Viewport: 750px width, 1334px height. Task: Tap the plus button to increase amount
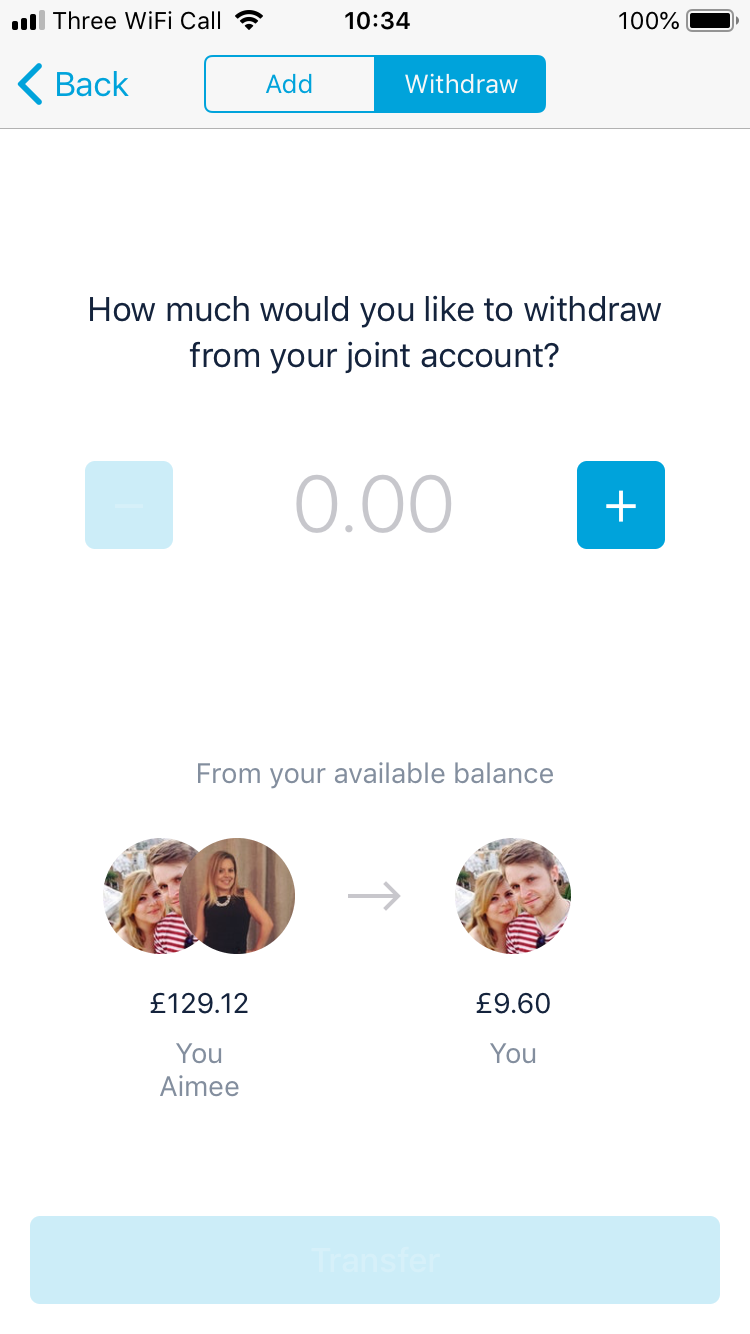tap(621, 505)
